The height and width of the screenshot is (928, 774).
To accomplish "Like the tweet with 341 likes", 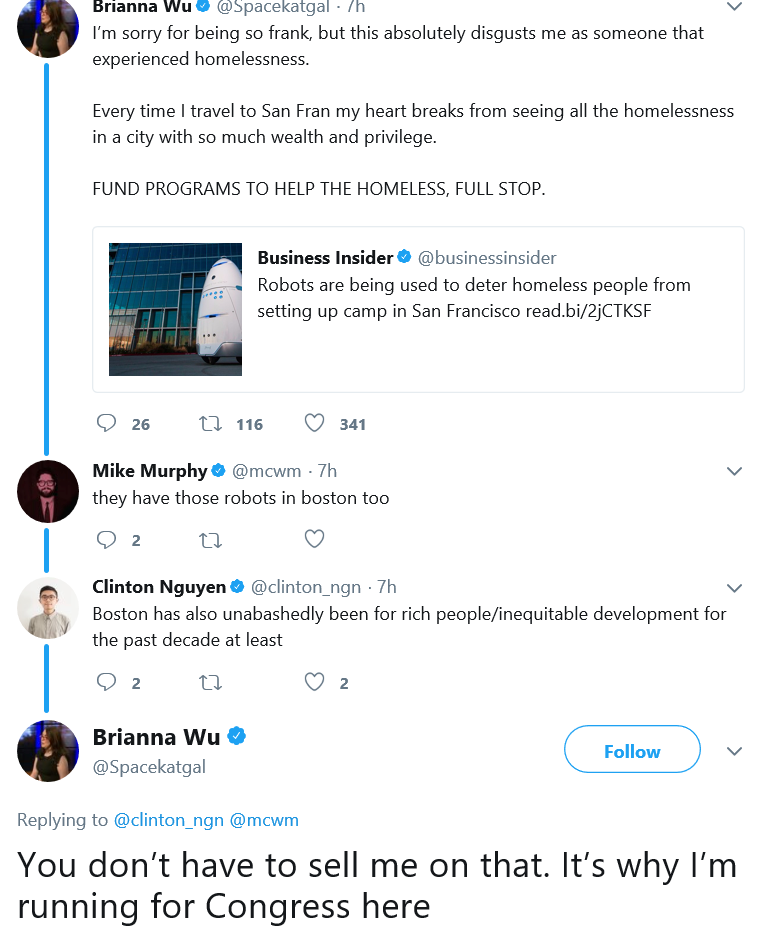I will coord(314,423).
